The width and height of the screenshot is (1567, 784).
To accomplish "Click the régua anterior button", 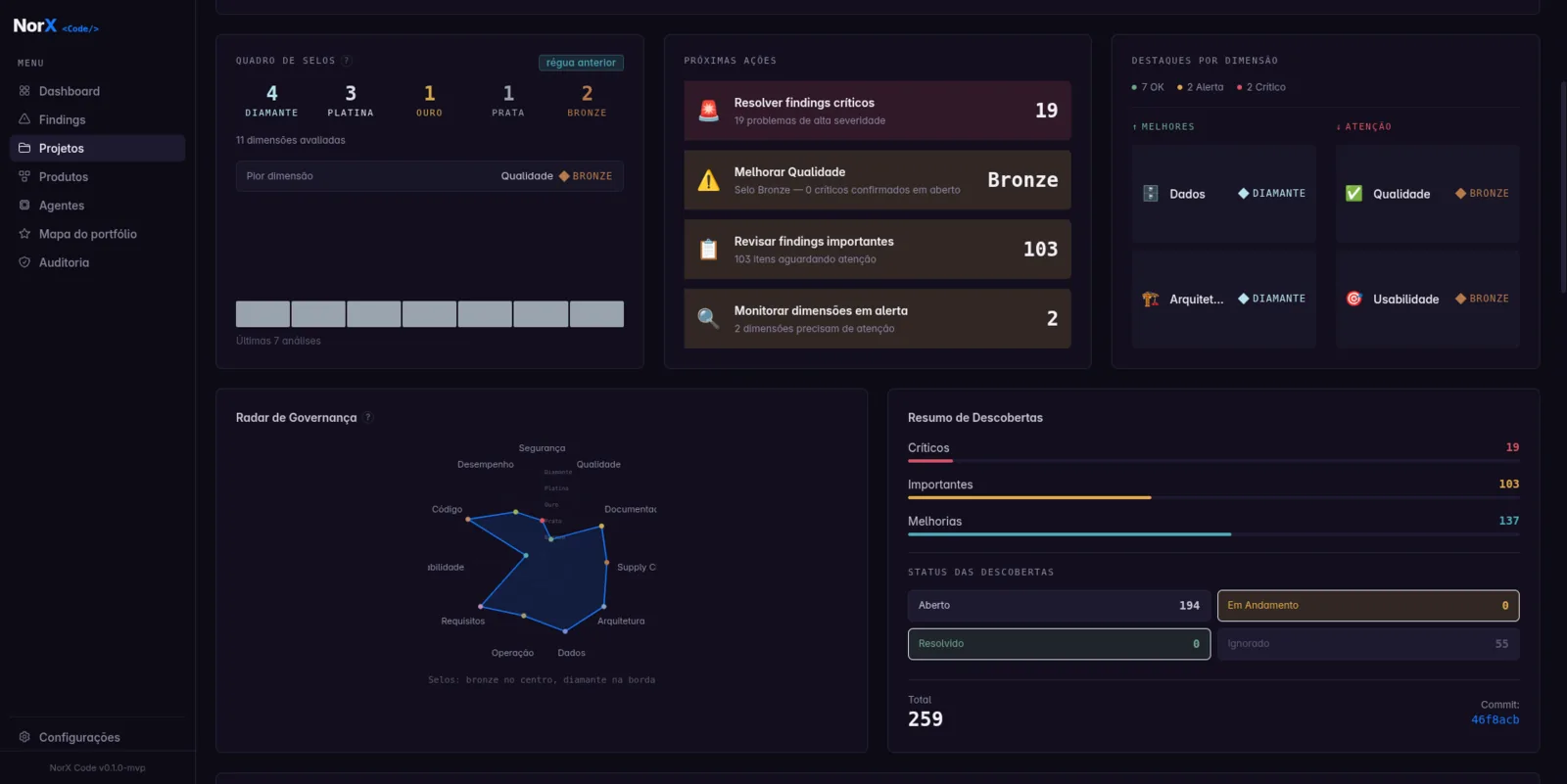I will tap(581, 63).
